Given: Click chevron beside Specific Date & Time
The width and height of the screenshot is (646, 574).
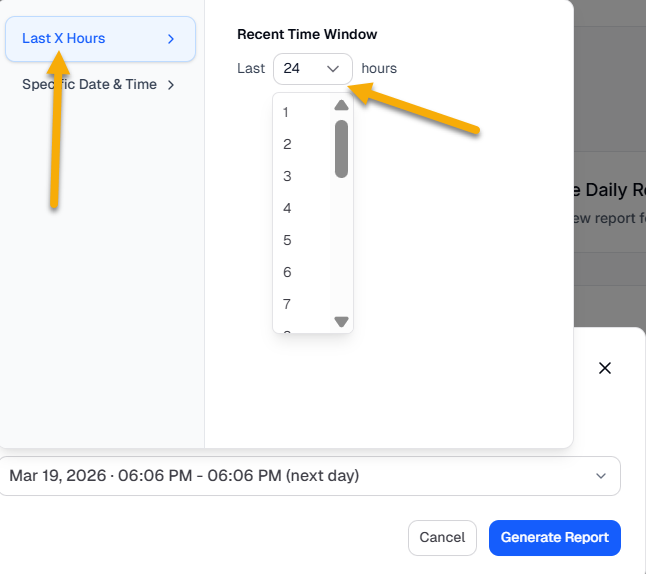Looking at the screenshot, I should tap(171, 85).
